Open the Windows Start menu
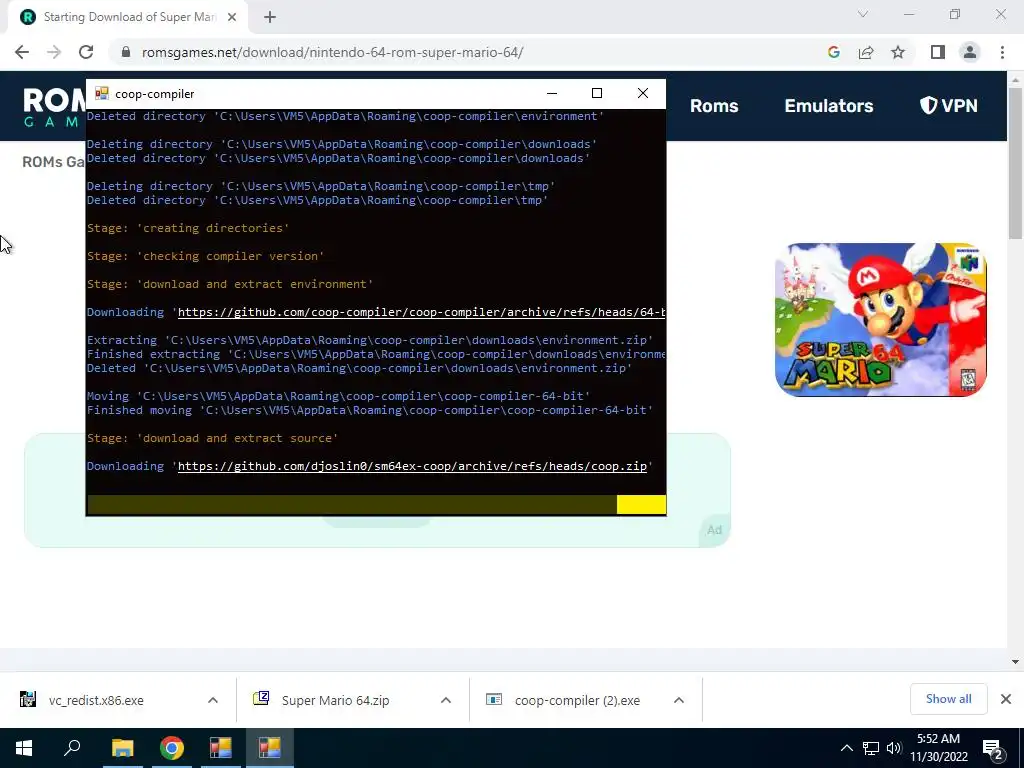This screenshot has width=1024, height=768. tap(24, 748)
